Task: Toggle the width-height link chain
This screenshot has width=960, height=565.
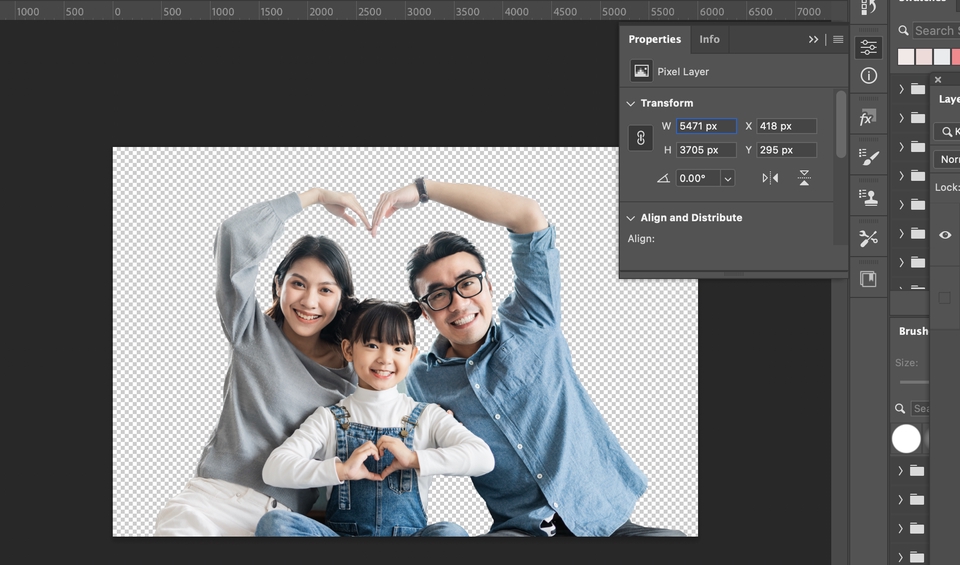Action: click(x=640, y=138)
